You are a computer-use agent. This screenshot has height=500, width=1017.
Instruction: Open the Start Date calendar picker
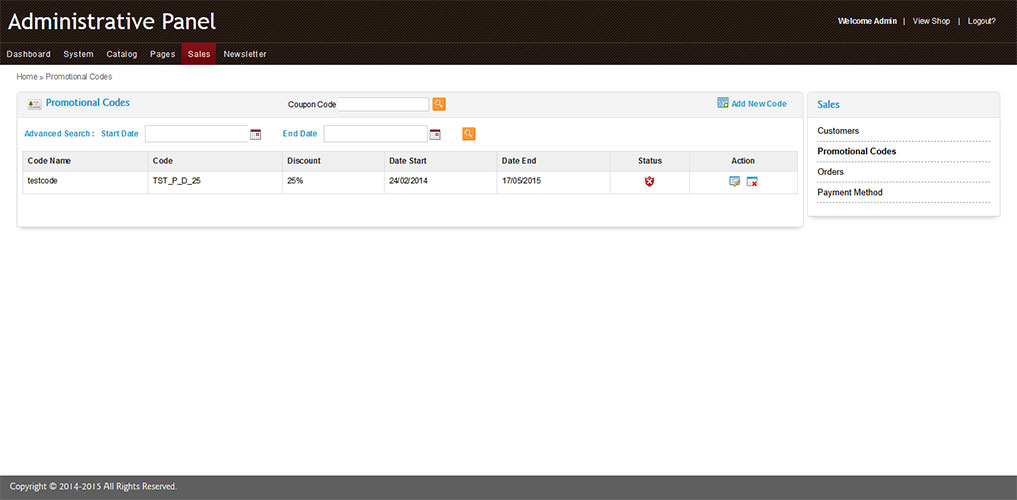point(255,134)
